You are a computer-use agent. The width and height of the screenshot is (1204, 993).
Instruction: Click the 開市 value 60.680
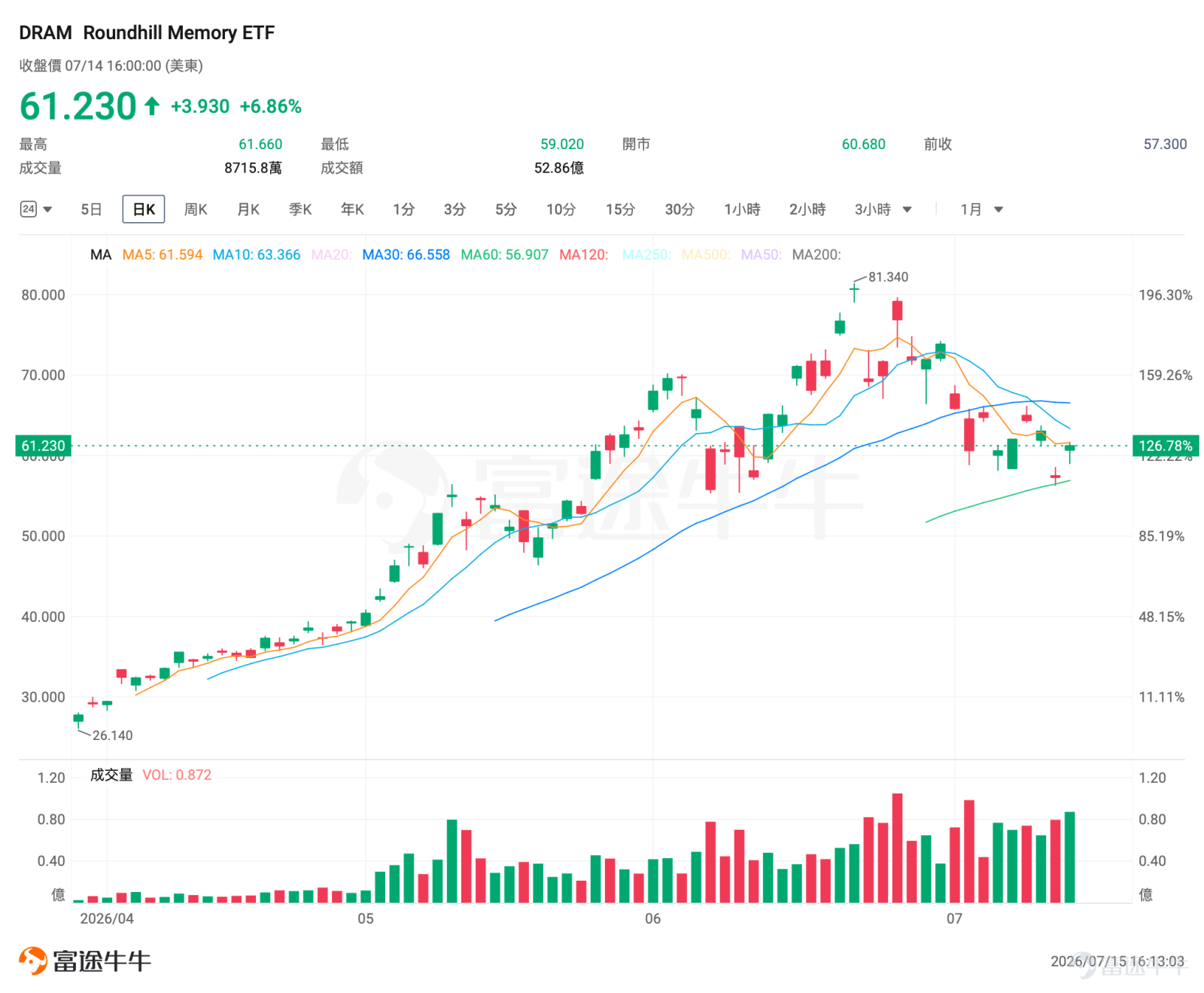click(864, 144)
